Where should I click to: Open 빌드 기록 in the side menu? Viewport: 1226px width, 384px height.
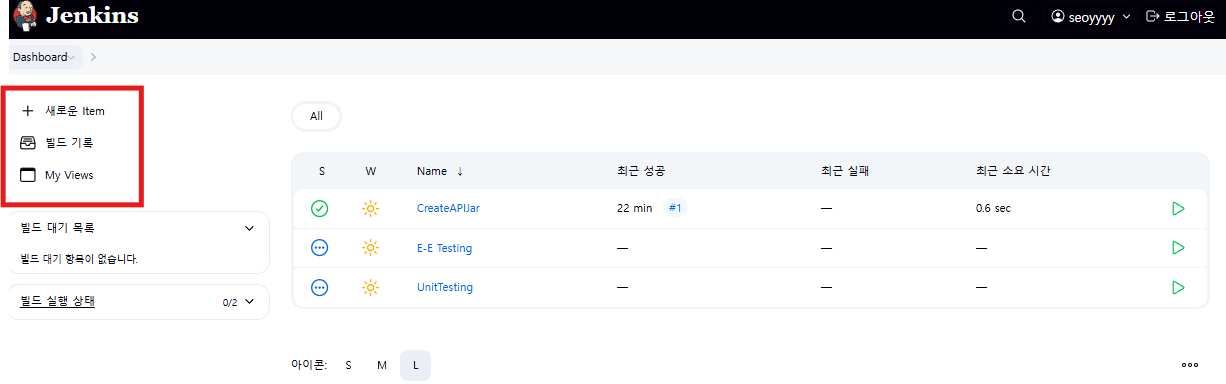[x=69, y=143]
